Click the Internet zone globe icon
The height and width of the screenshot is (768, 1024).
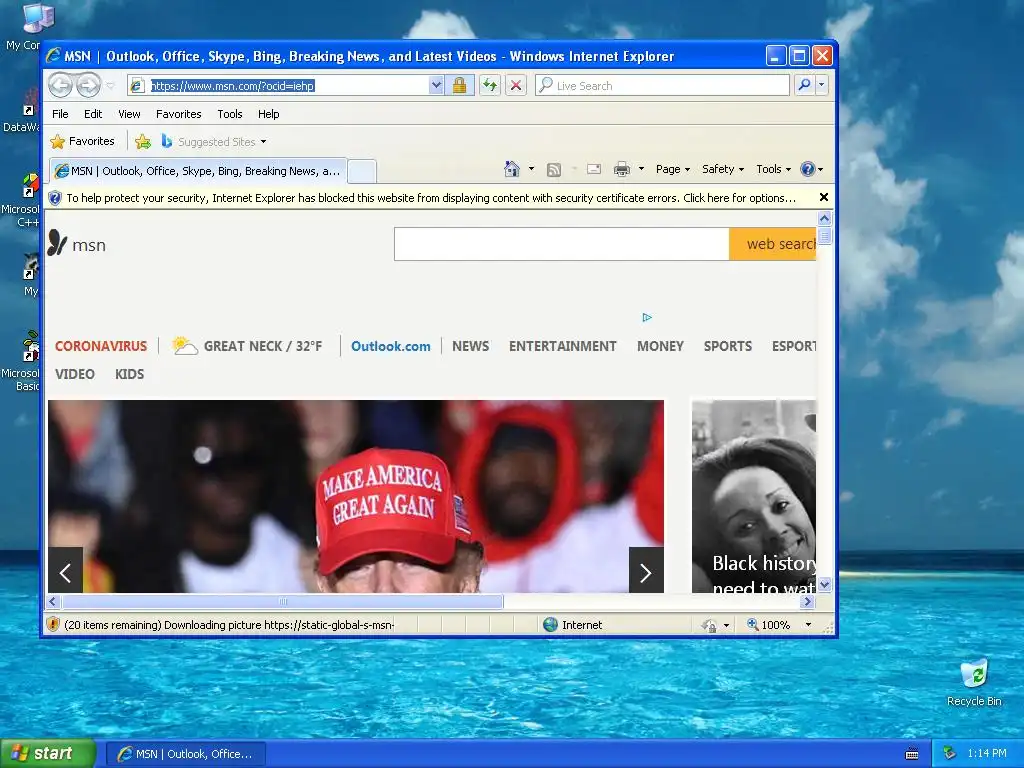(x=550, y=624)
